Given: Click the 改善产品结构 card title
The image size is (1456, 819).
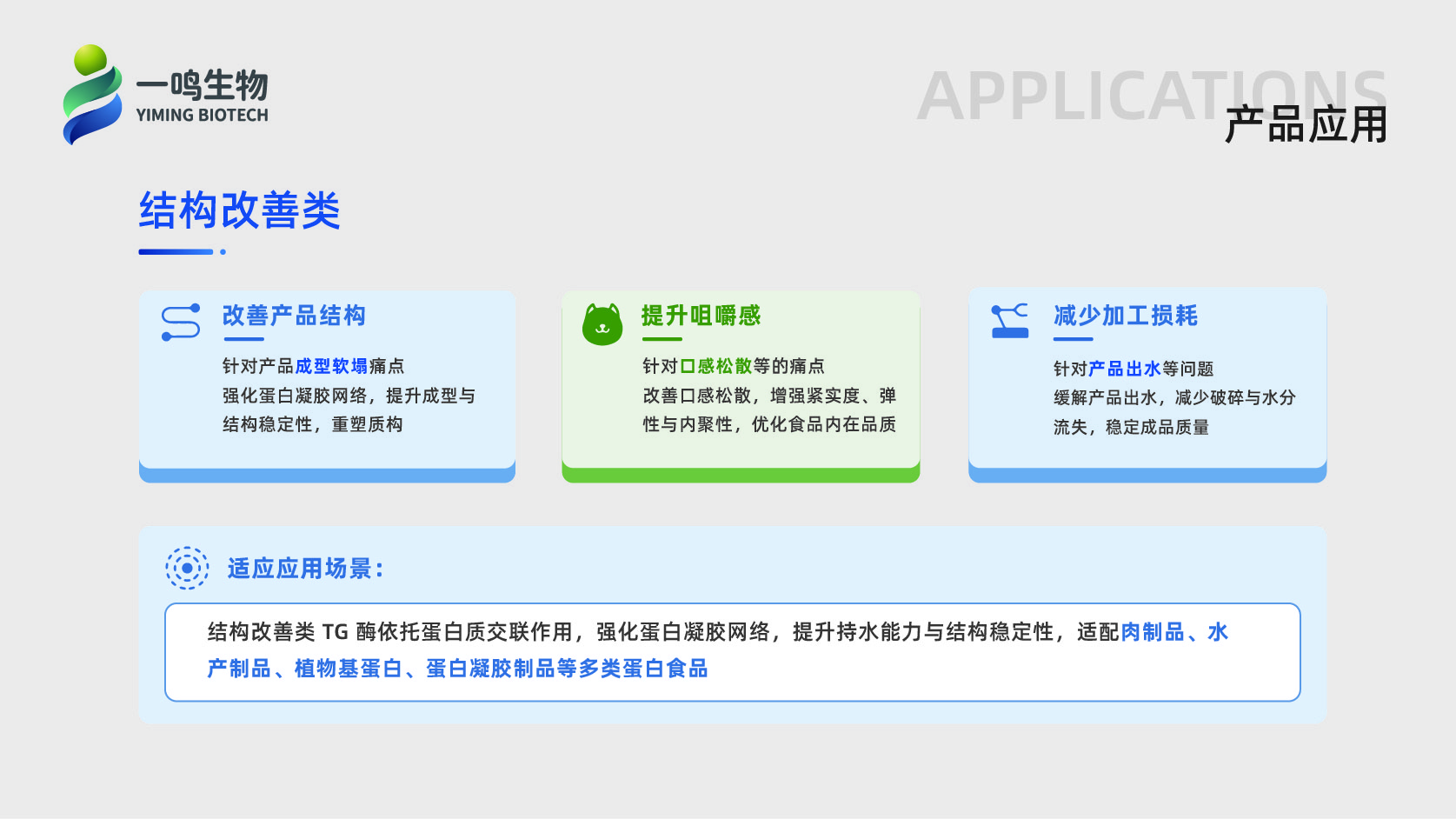Looking at the screenshot, I should pyautogui.click(x=294, y=316).
